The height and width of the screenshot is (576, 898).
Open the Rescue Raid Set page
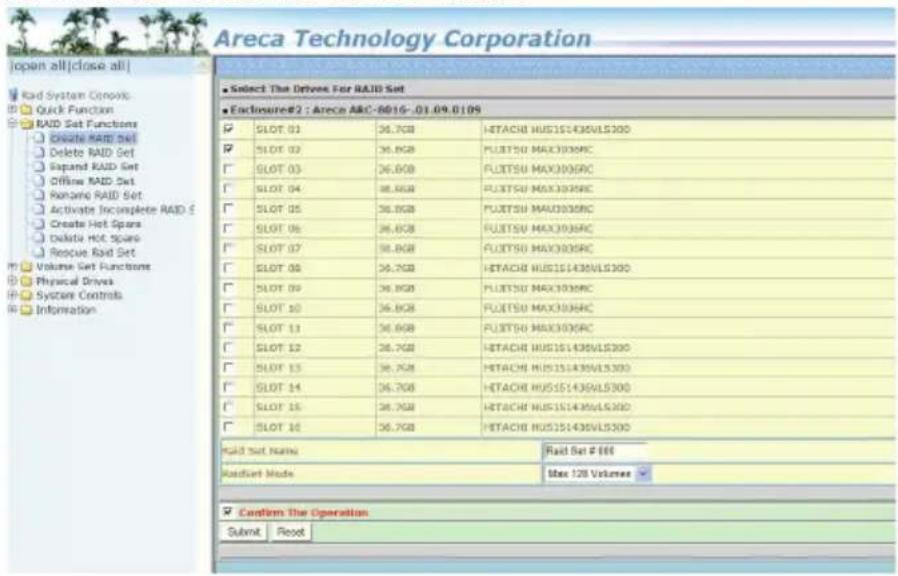click(92, 253)
